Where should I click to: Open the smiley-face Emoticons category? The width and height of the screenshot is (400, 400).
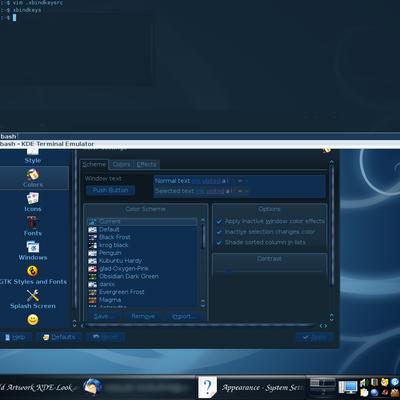pos(33,320)
